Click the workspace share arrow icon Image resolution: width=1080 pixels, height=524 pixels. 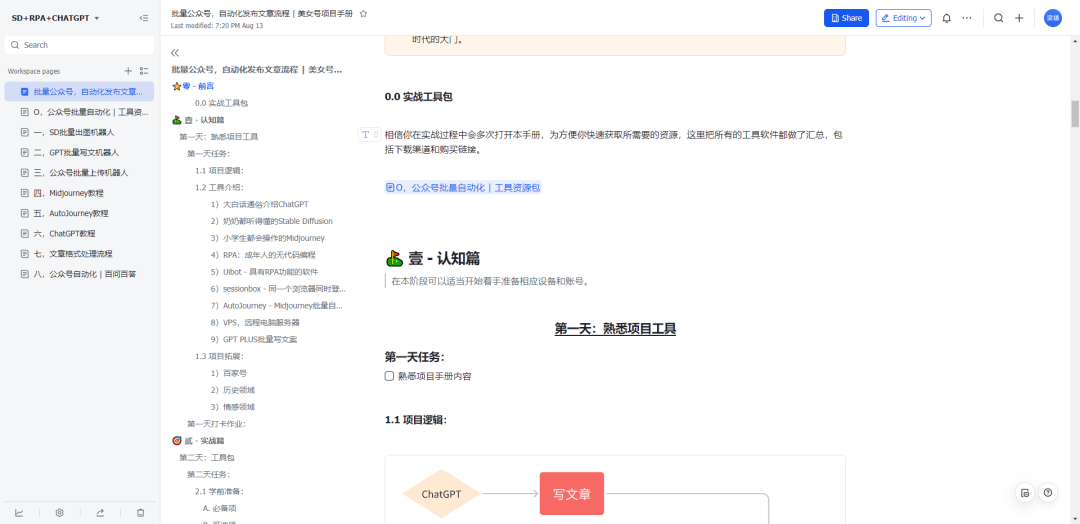100,512
